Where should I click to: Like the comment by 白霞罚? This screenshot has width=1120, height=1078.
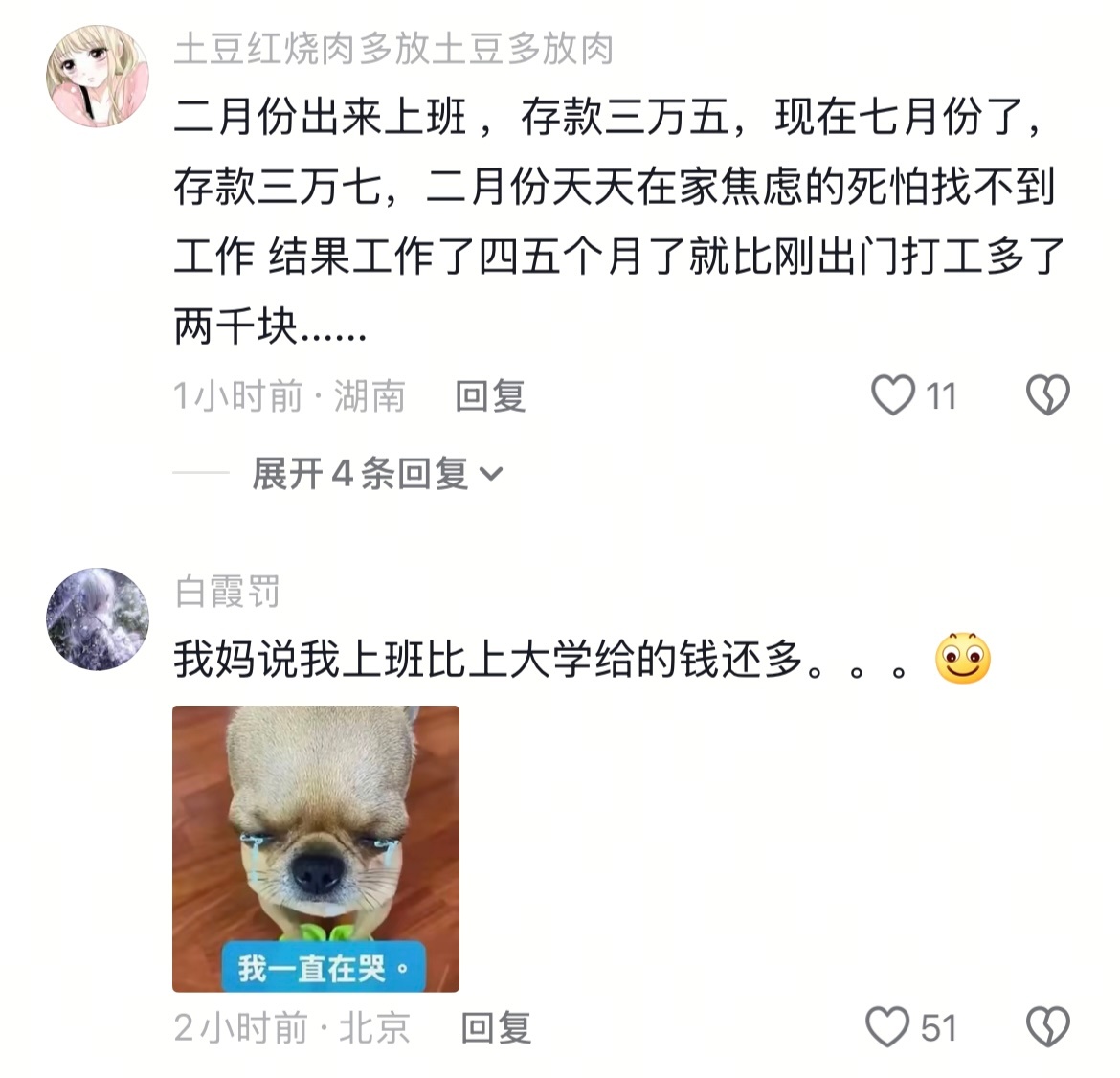pyautogui.click(x=887, y=1027)
